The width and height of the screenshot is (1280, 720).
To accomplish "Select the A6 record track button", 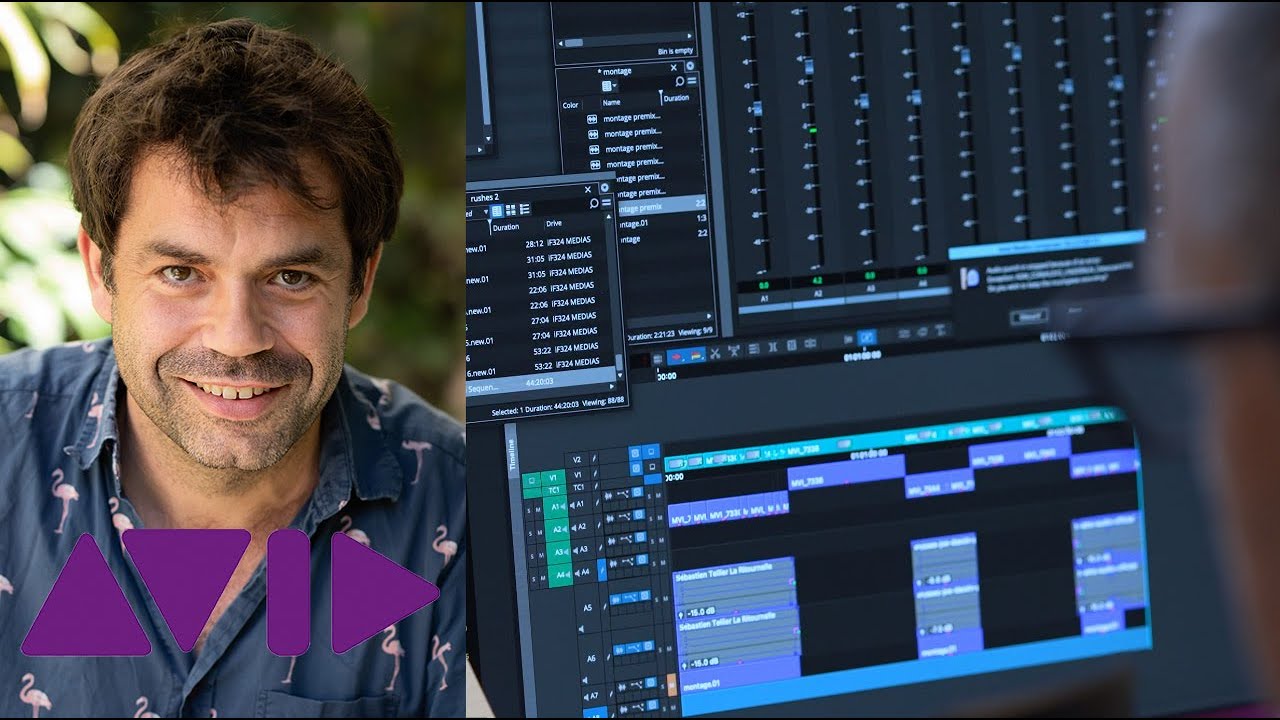I will (592, 657).
